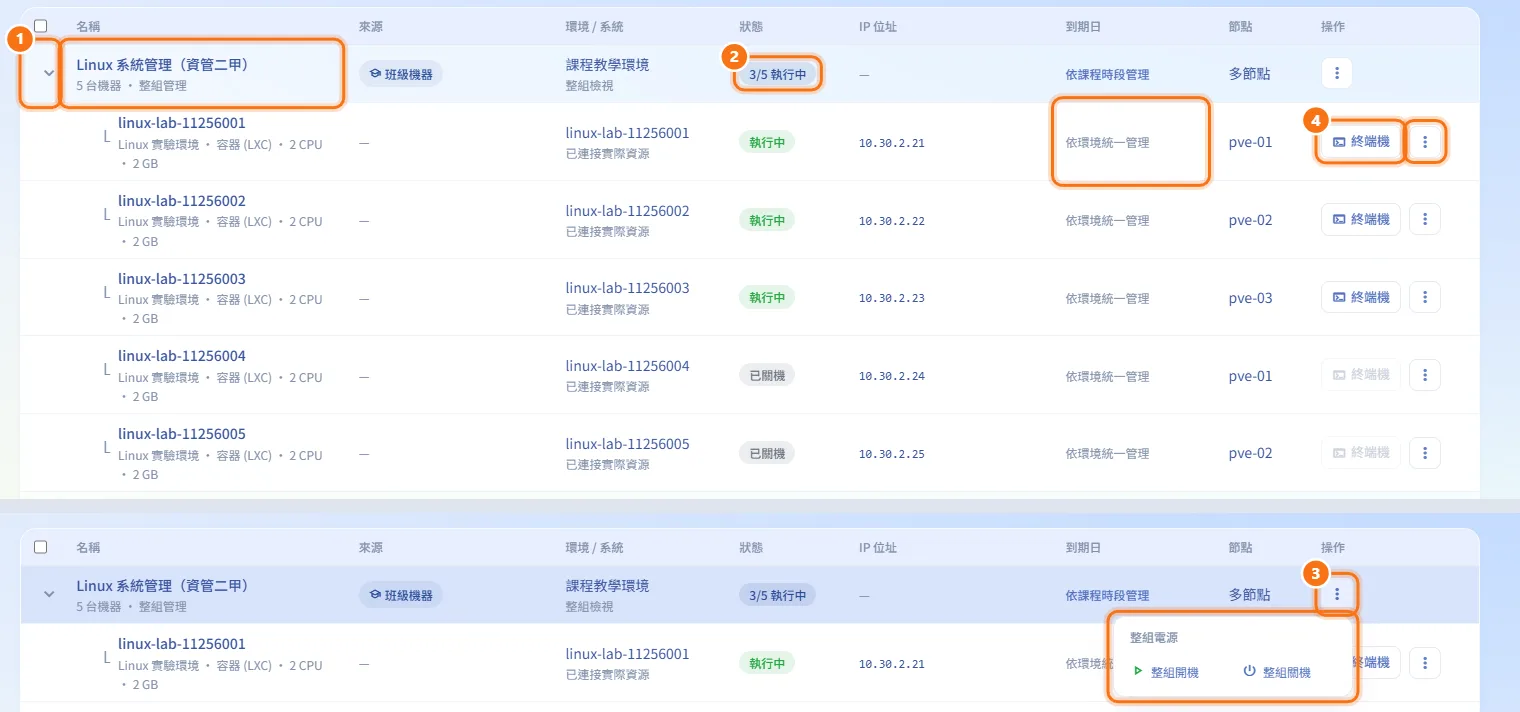Click the 3/5 執行中 badge in the lower table

(777, 595)
